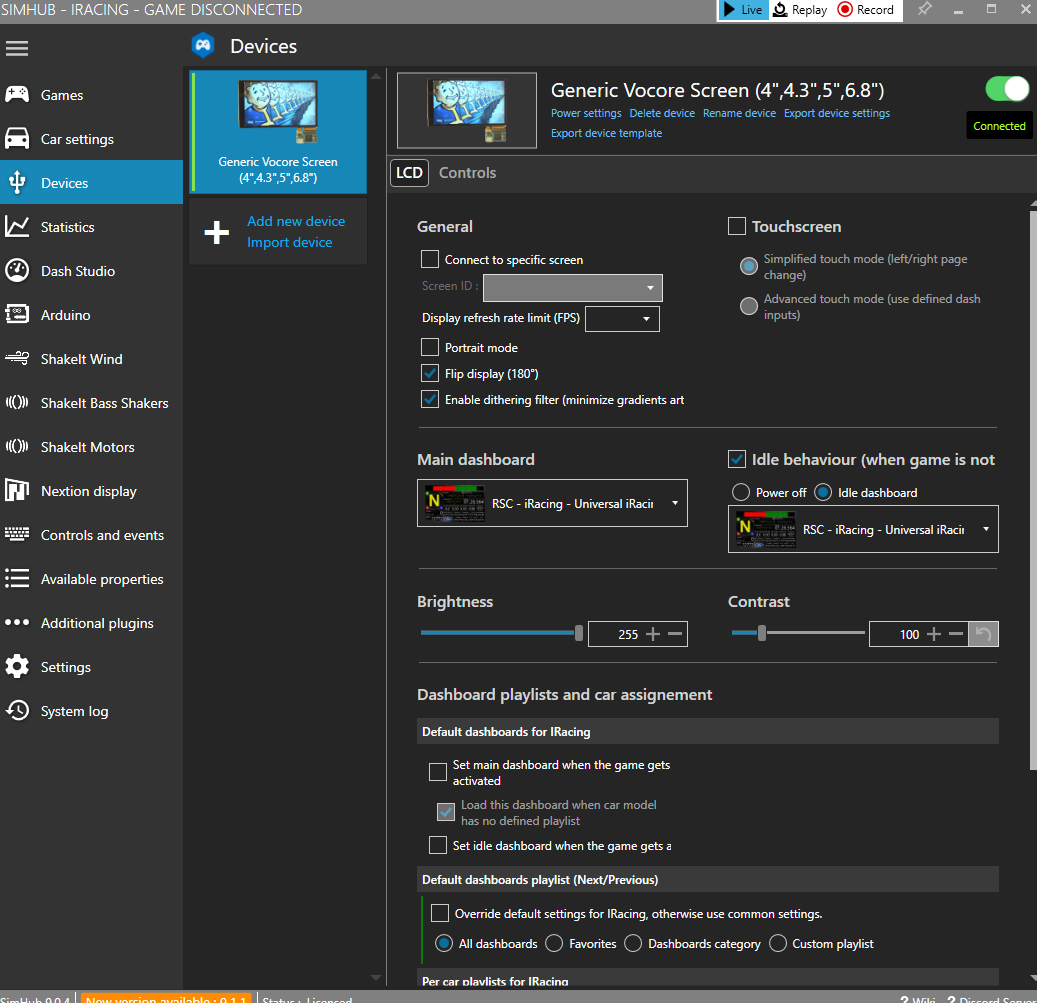The height and width of the screenshot is (1003, 1037).
Task: Switch to the LCD tab
Action: (409, 173)
